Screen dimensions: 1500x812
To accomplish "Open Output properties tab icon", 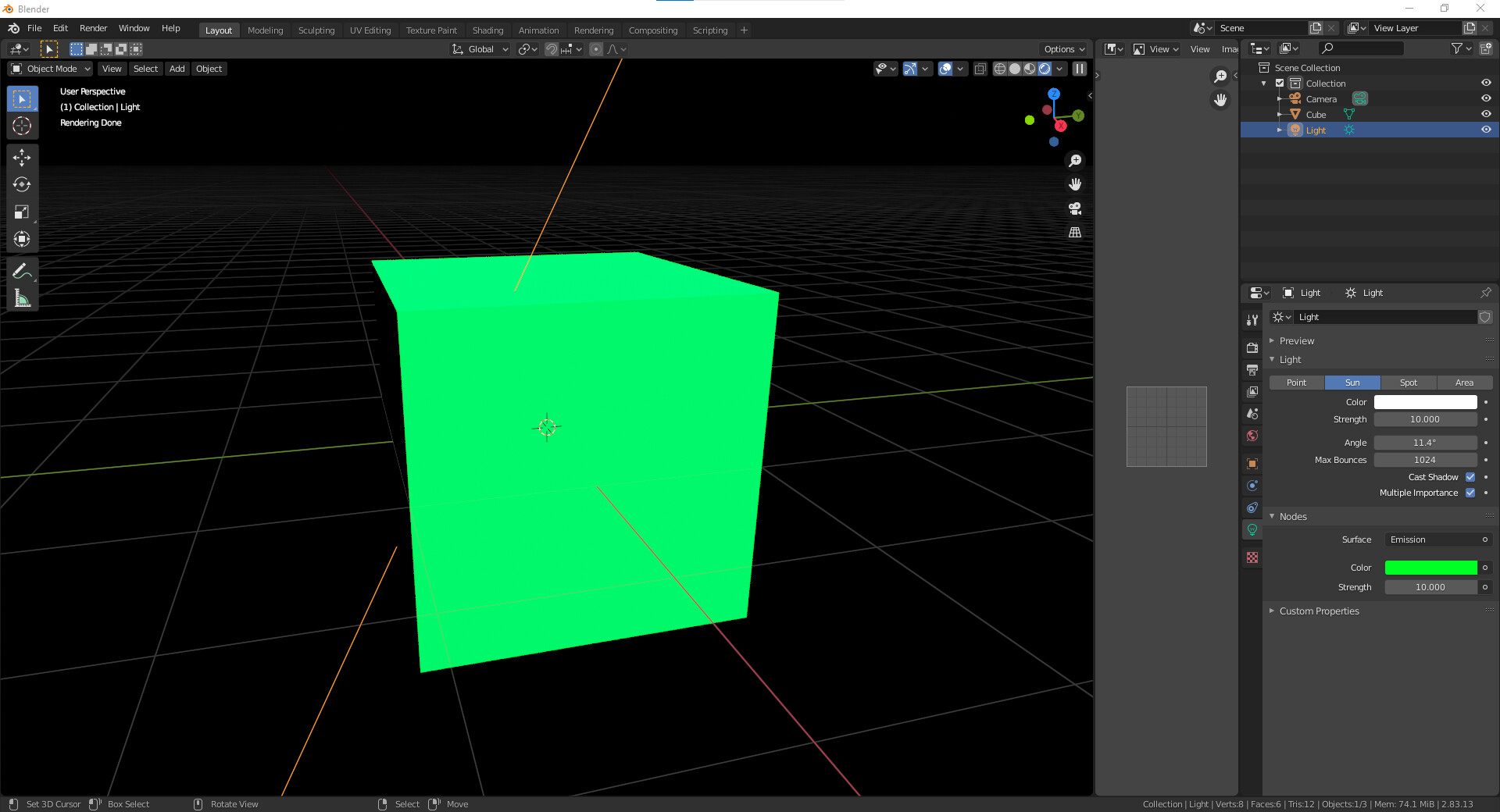I will [1252, 369].
